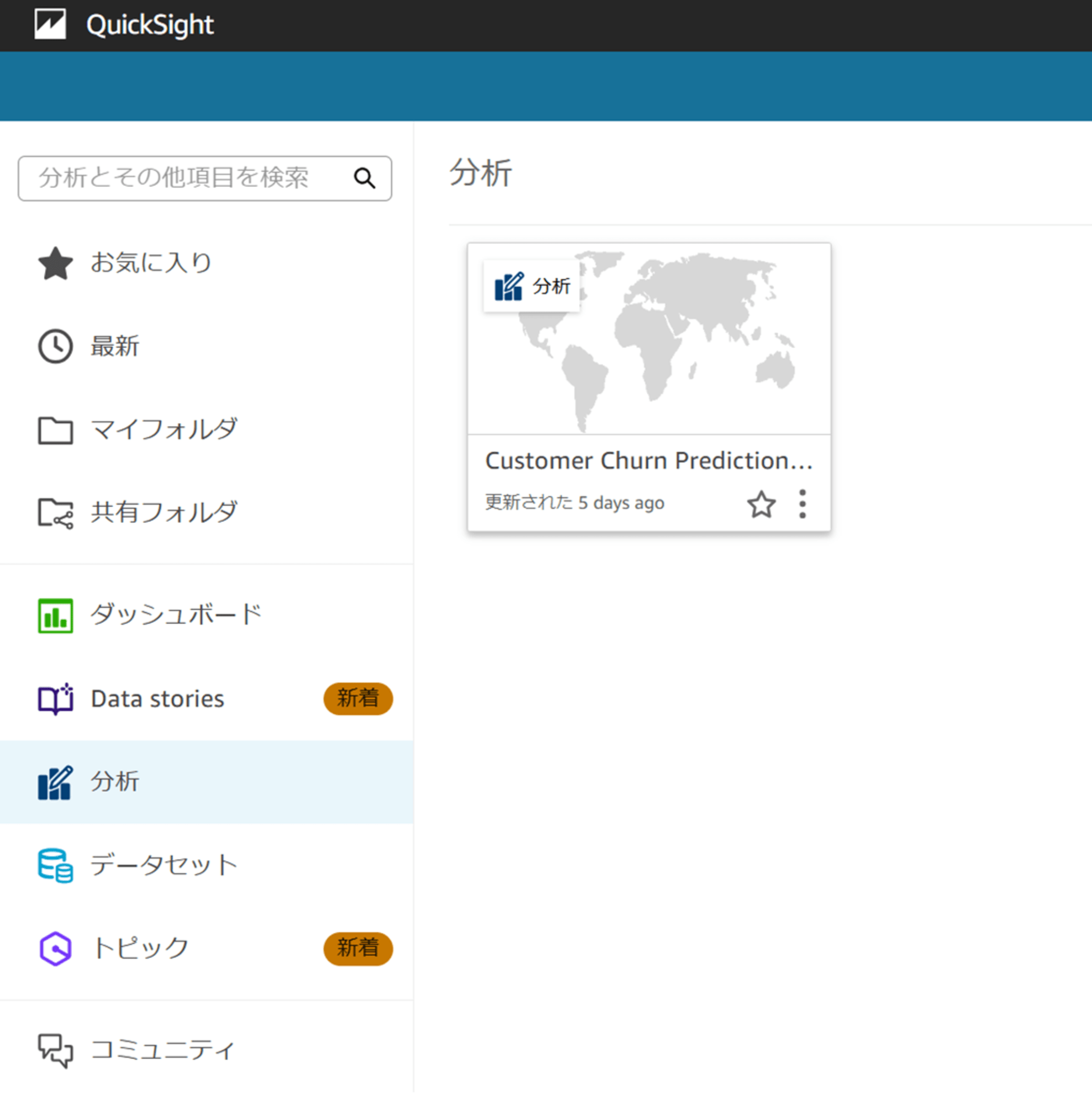Click the green dashboard chart icon
Screen dimensions: 1092x1105
55,616
